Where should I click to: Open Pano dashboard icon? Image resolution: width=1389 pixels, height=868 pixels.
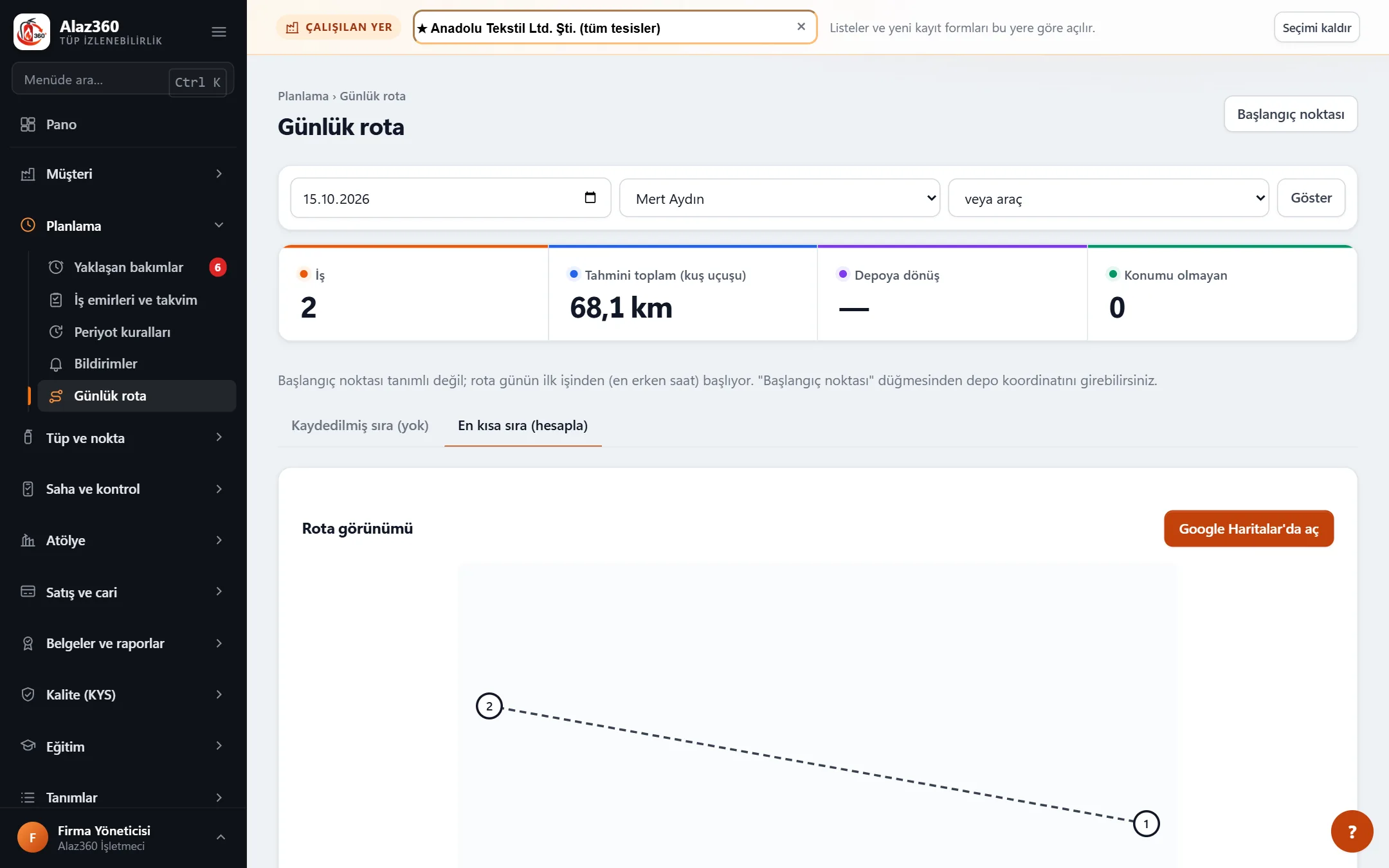point(28,125)
